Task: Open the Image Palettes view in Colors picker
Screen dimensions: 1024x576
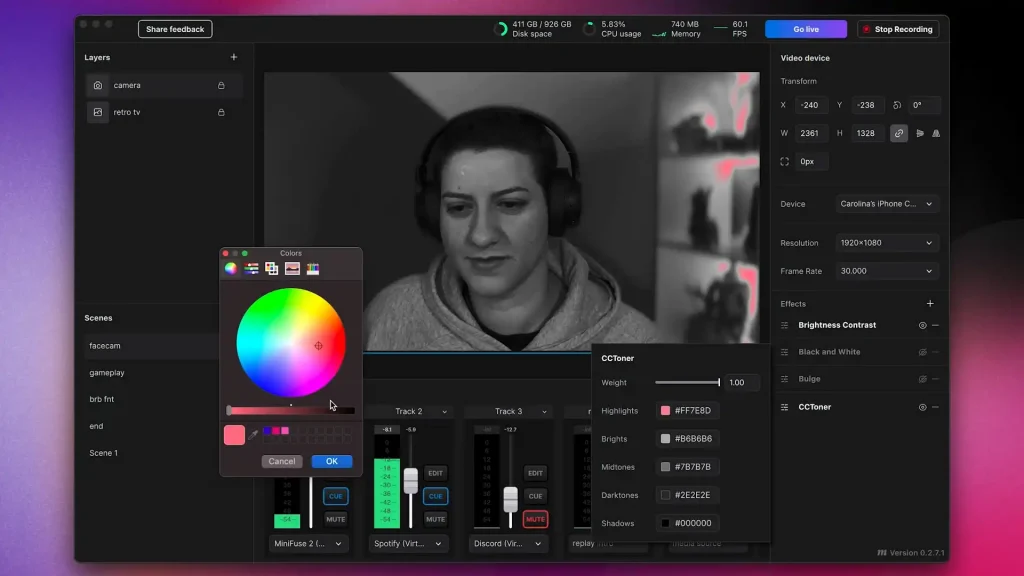Action: (x=293, y=268)
